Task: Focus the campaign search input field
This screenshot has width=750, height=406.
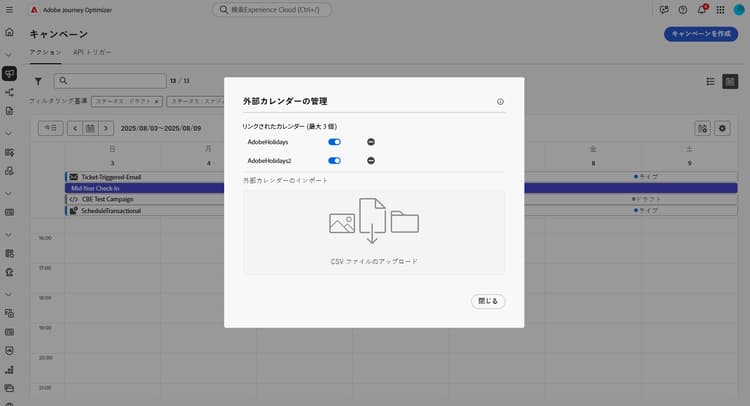Action: point(110,81)
